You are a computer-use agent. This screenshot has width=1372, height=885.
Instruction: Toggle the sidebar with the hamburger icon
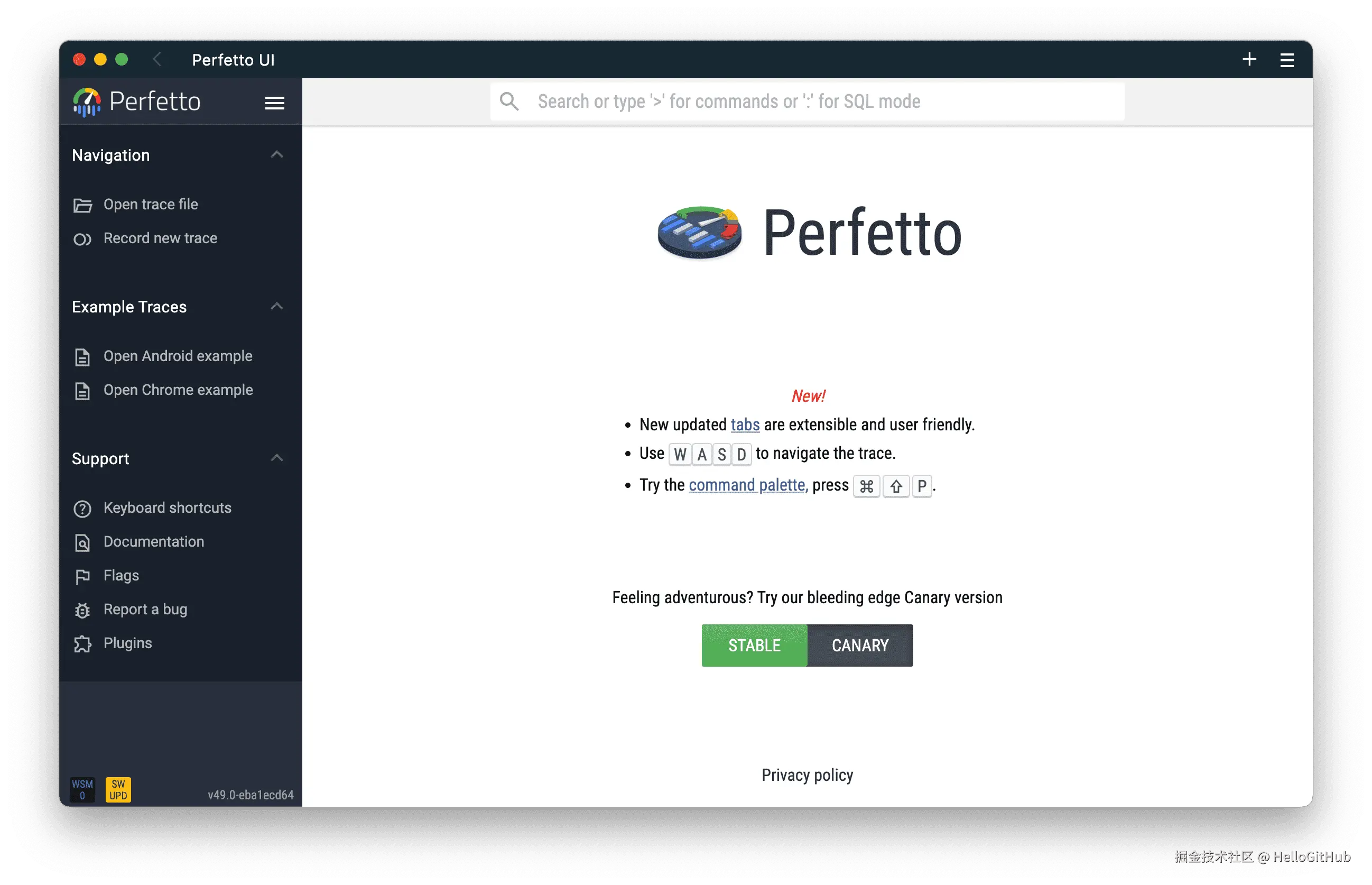[x=275, y=103]
